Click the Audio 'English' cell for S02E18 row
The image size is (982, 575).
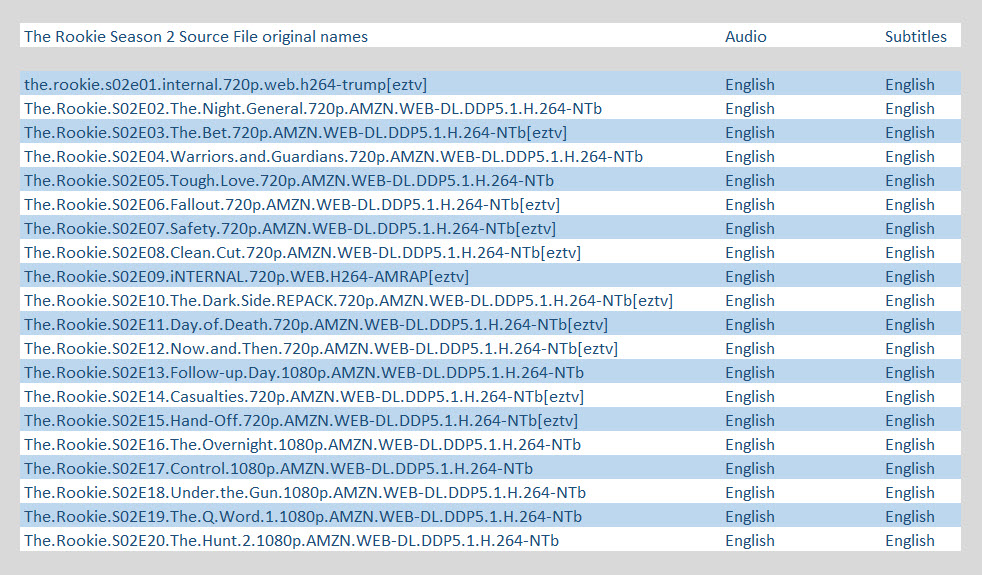[x=750, y=493]
